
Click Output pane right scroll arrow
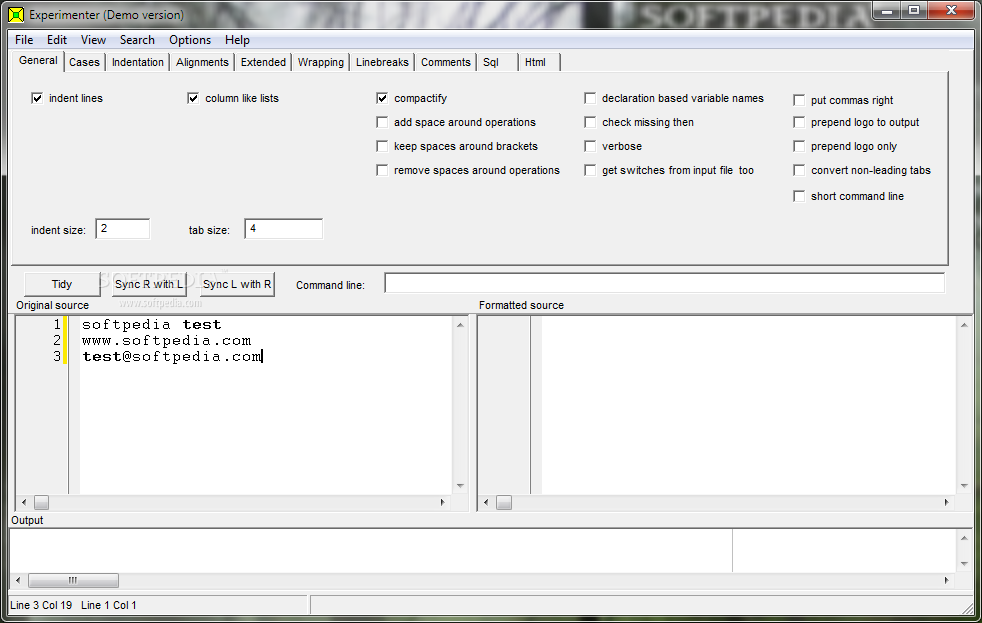coord(946,580)
